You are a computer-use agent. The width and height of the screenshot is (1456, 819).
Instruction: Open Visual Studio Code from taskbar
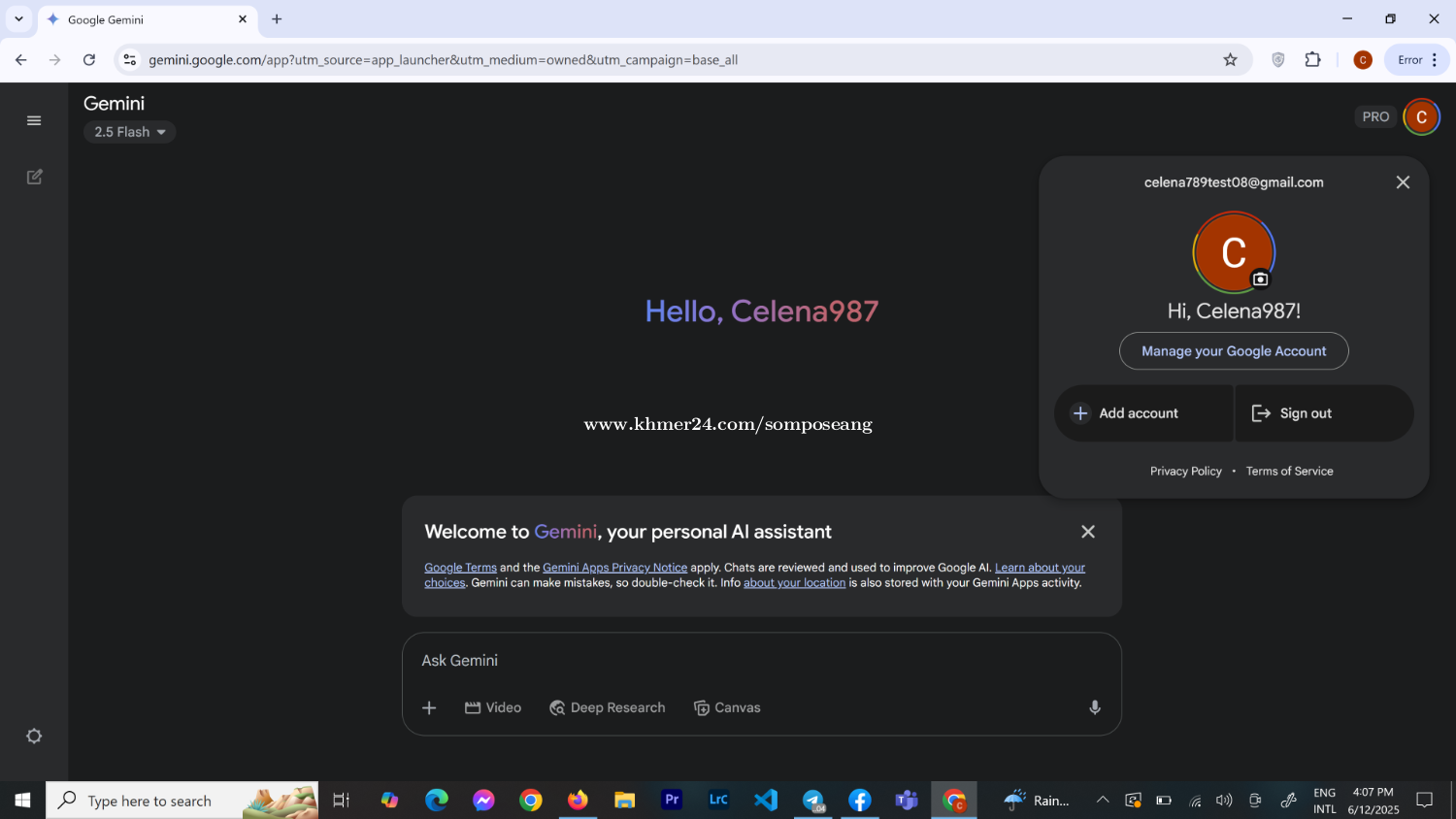(x=766, y=801)
